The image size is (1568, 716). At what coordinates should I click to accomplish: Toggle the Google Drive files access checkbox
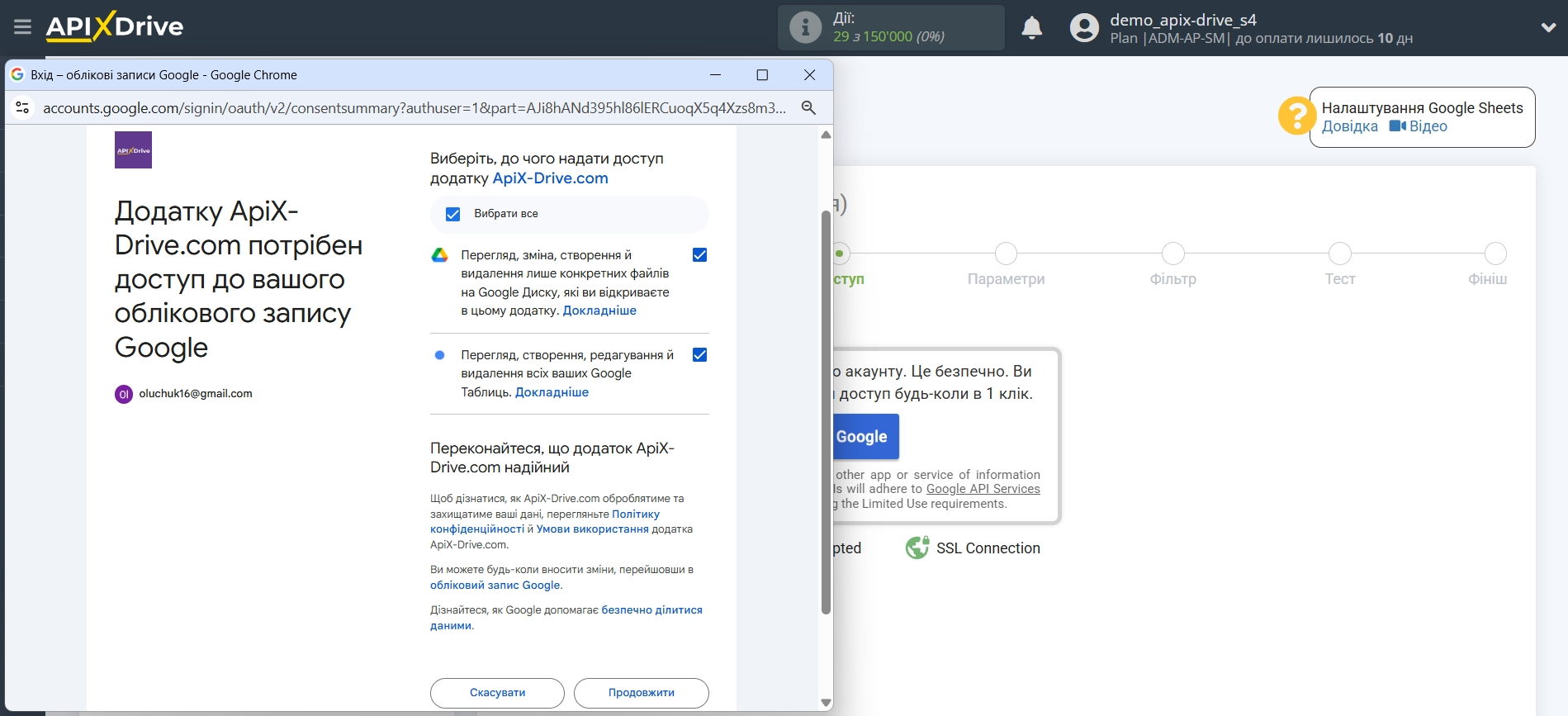pos(699,255)
